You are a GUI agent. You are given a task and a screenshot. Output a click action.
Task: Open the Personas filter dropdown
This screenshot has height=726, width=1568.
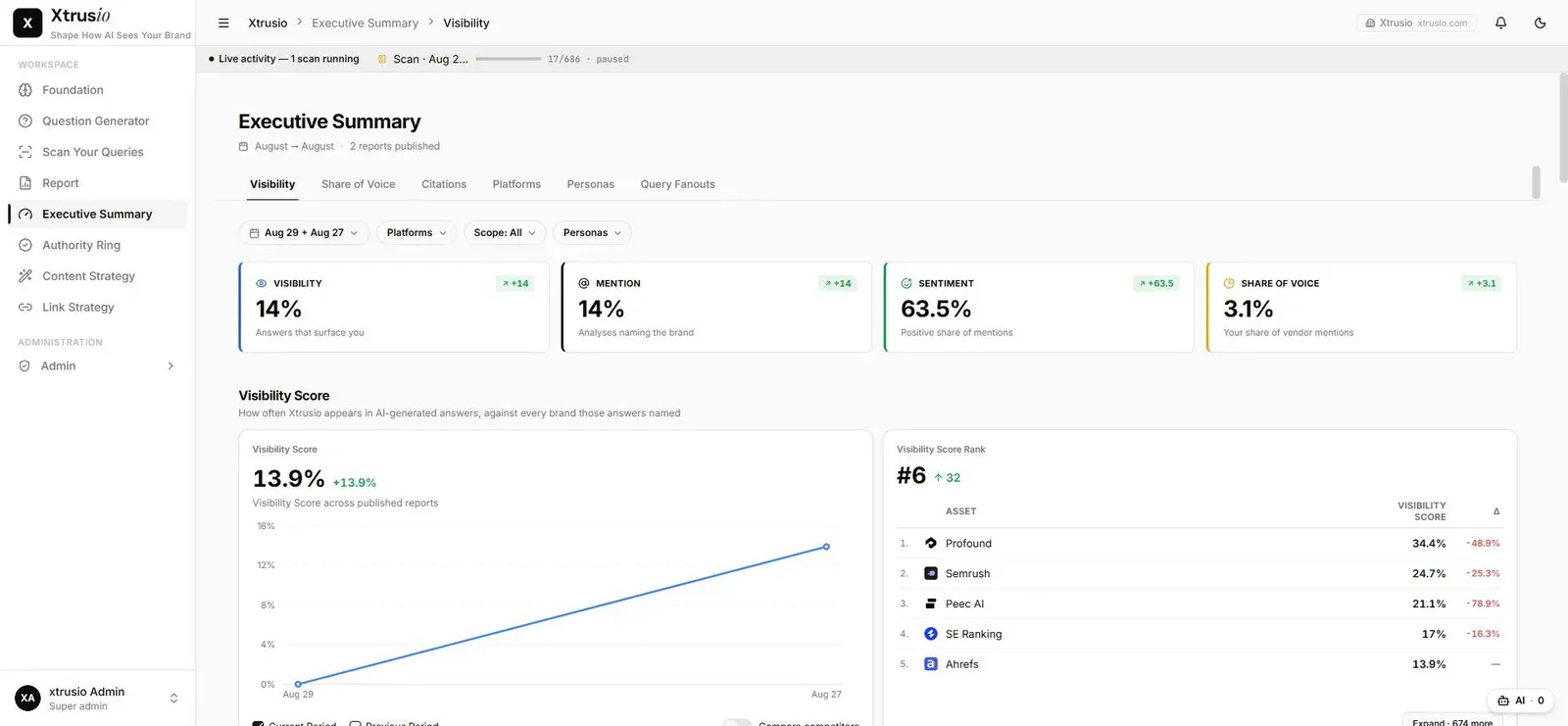592,233
